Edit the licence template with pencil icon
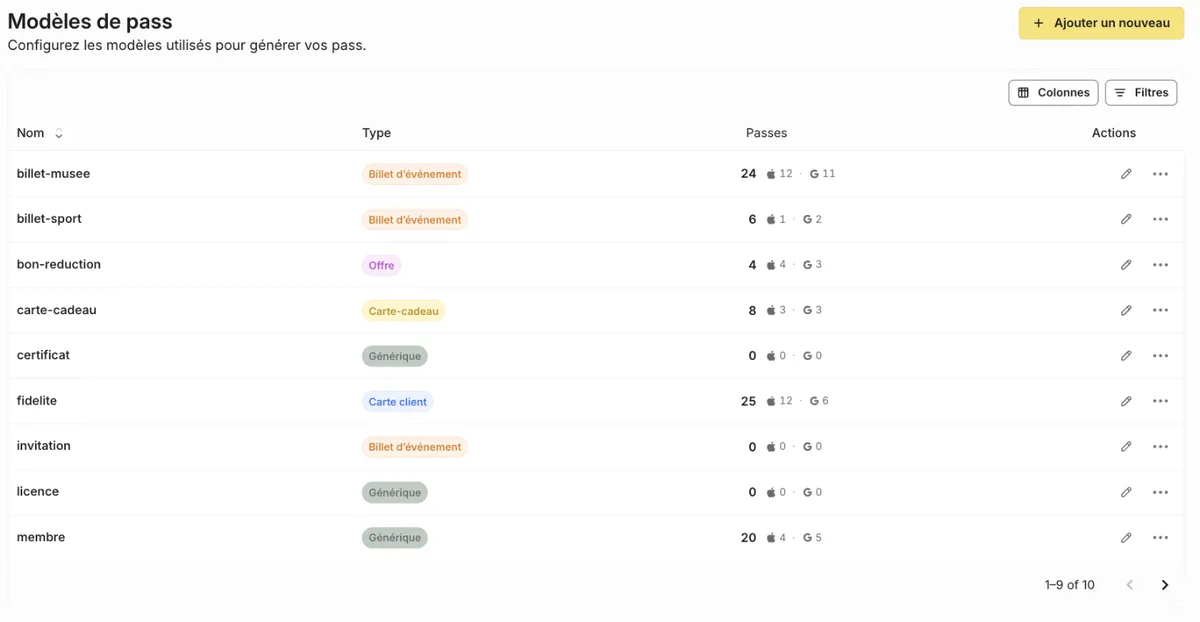 coord(1126,492)
